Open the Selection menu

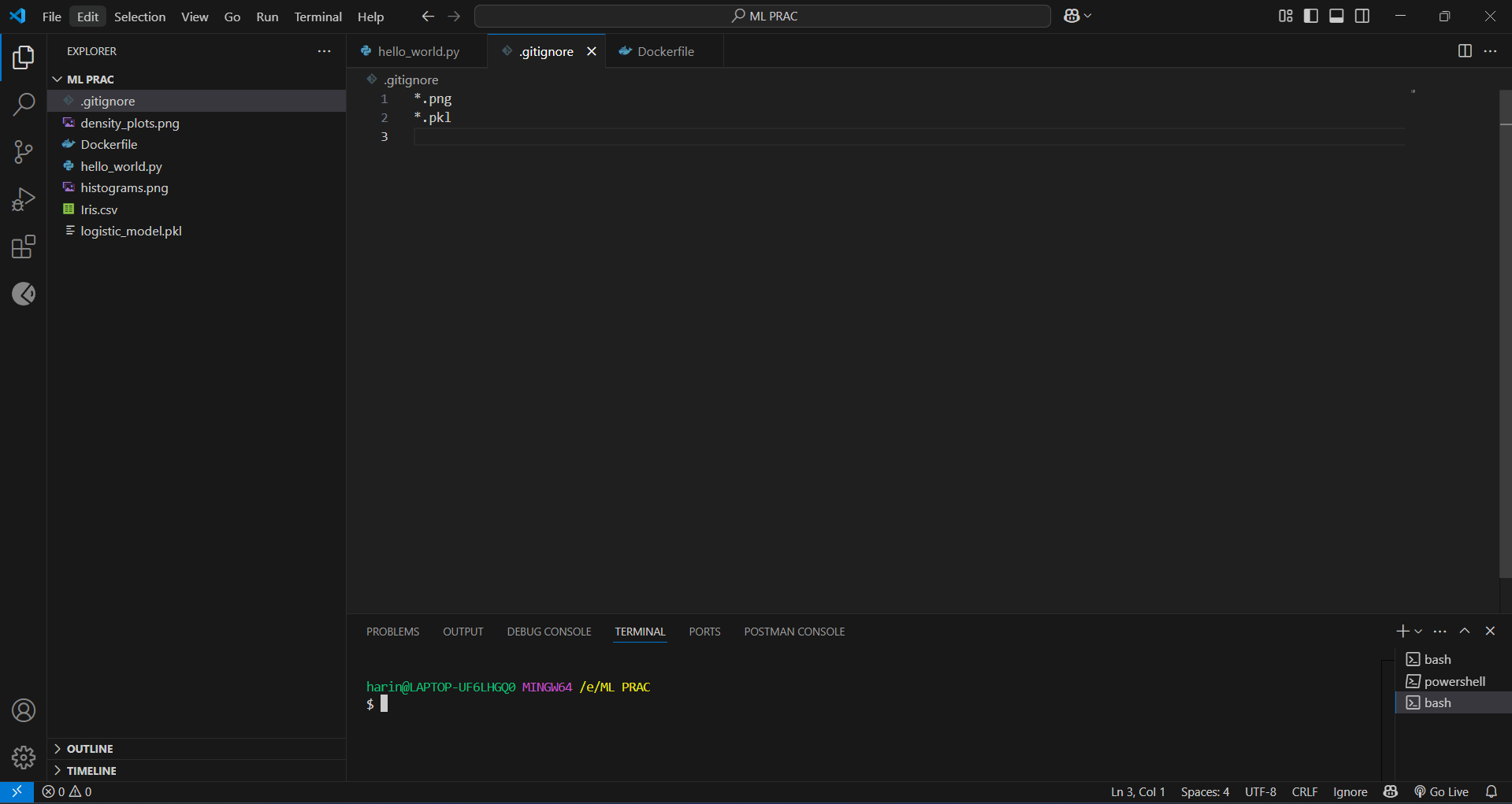(140, 17)
